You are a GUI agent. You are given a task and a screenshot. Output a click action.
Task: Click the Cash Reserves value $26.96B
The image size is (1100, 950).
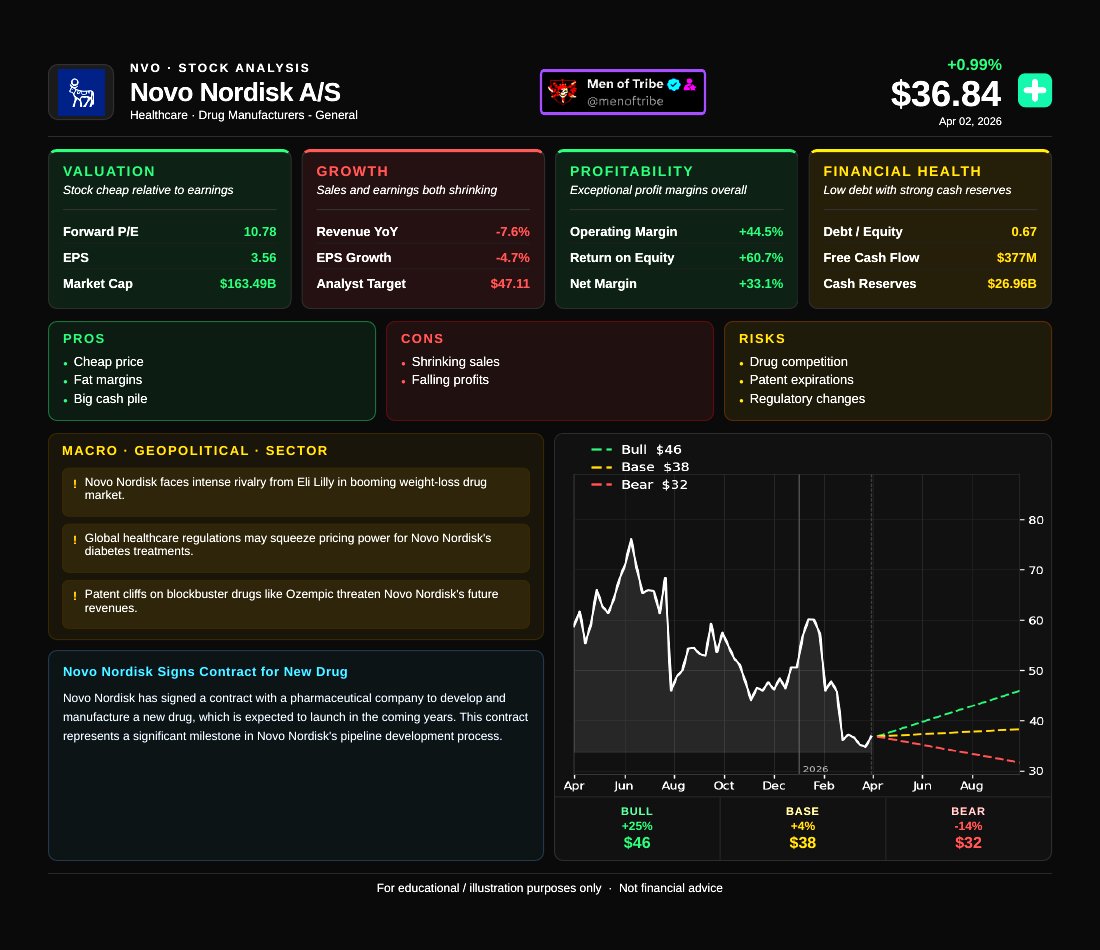click(1012, 283)
